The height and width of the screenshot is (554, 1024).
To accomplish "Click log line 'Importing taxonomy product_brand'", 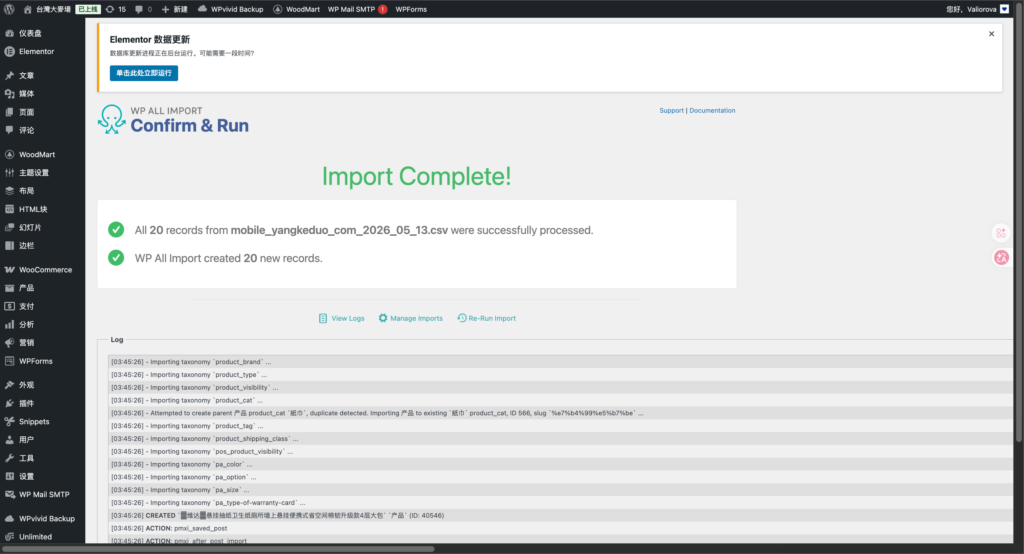I will [x=560, y=362].
